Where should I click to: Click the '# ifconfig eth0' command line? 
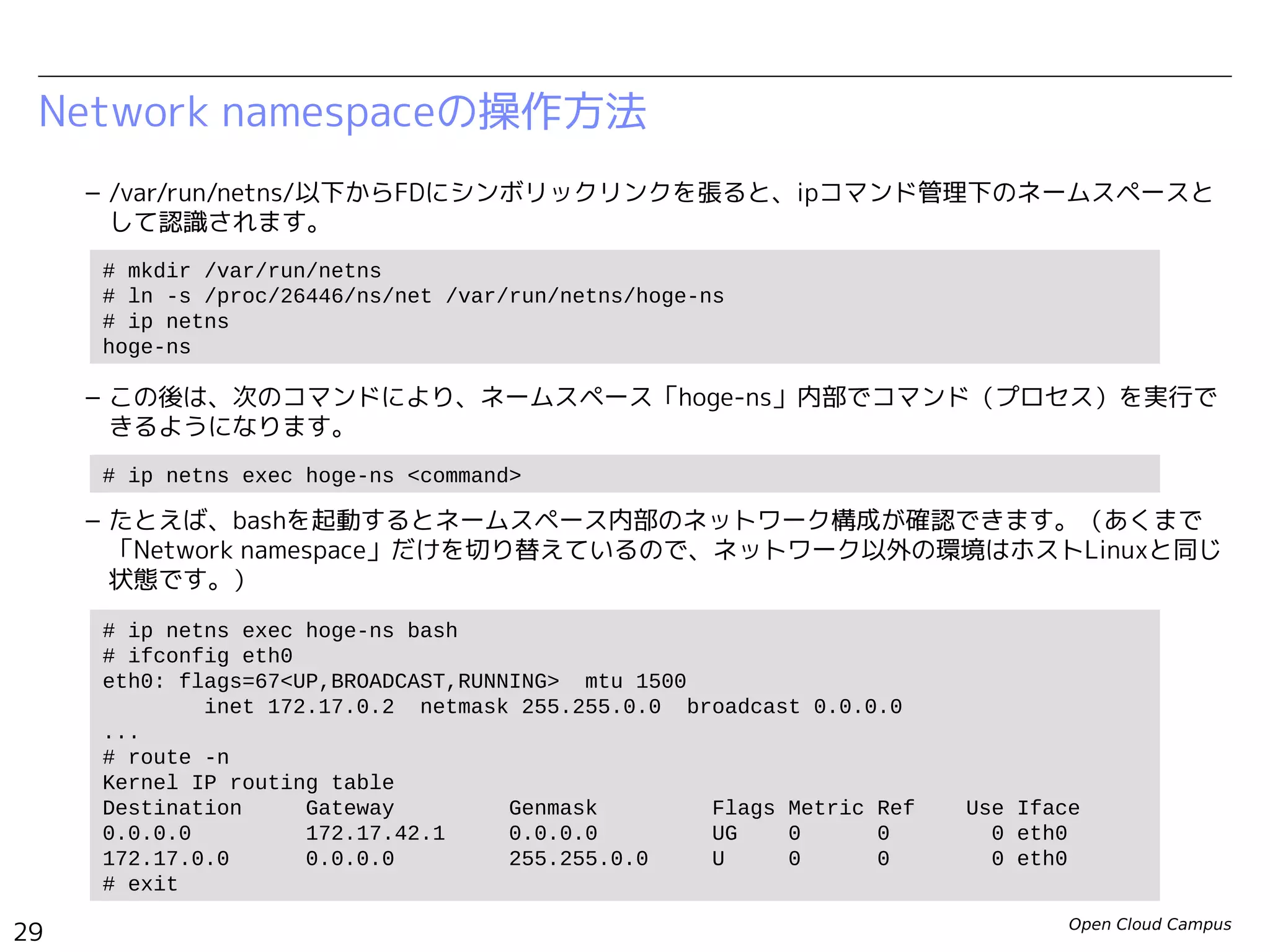point(198,656)
